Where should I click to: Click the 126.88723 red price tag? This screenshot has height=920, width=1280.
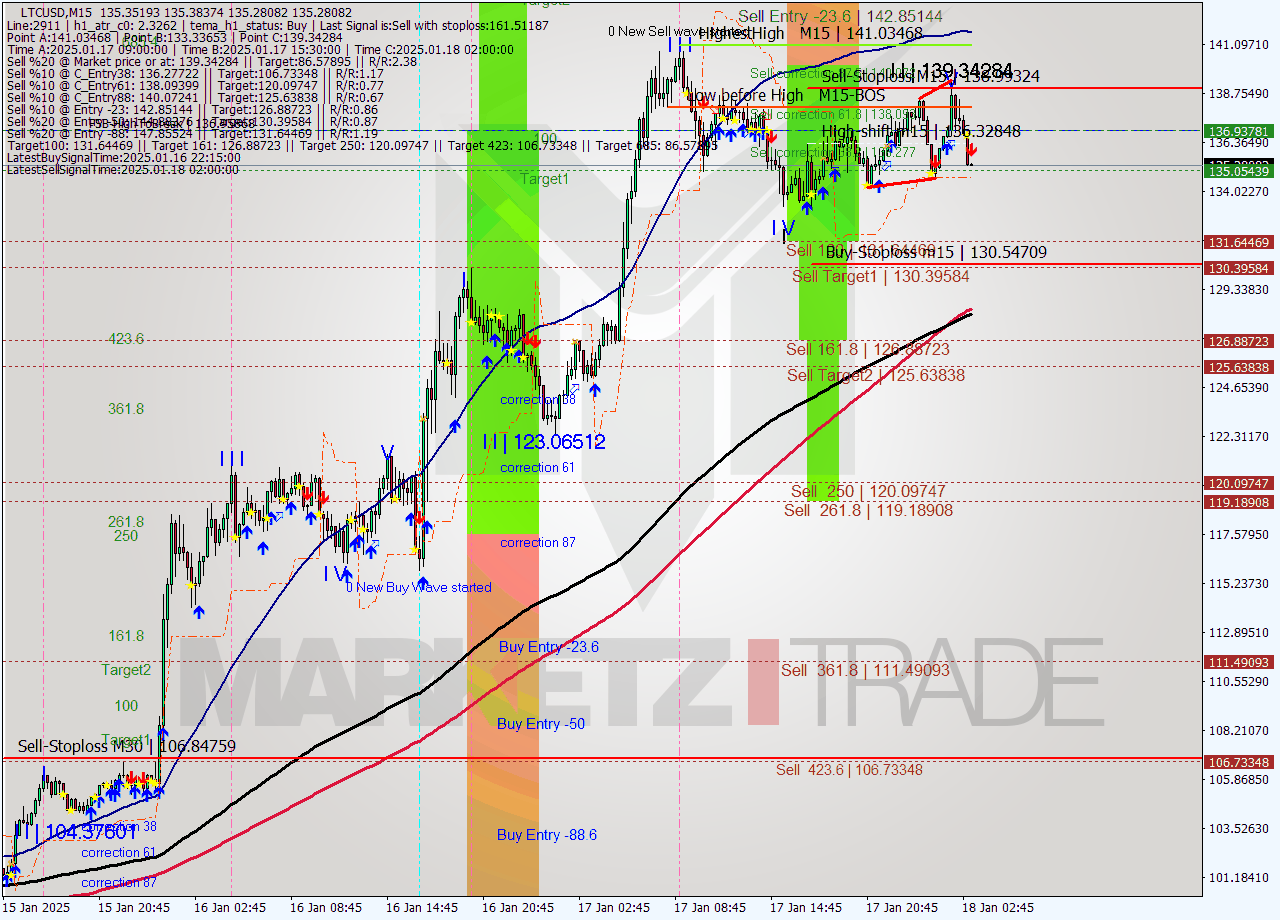1240,341
